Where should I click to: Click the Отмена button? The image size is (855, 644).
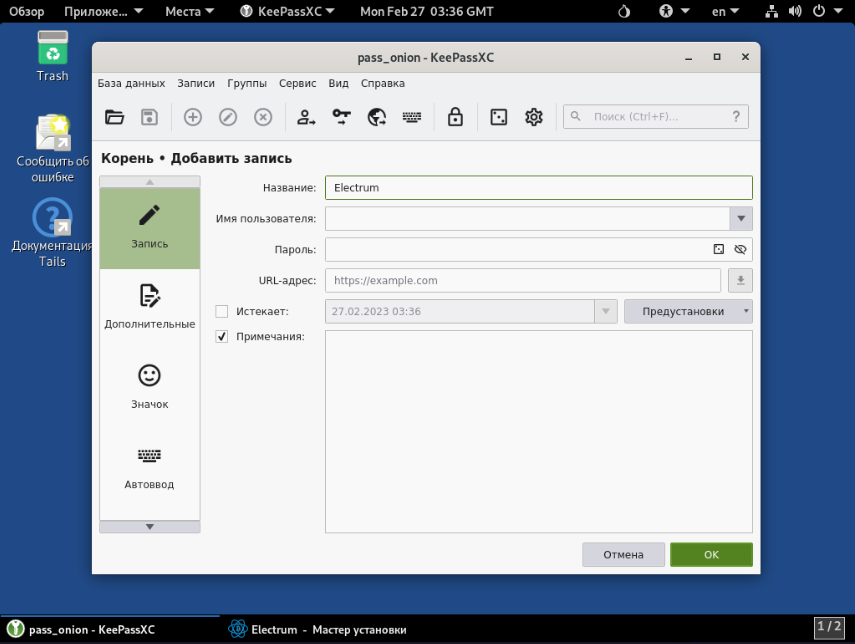click(x=622, y=554)
